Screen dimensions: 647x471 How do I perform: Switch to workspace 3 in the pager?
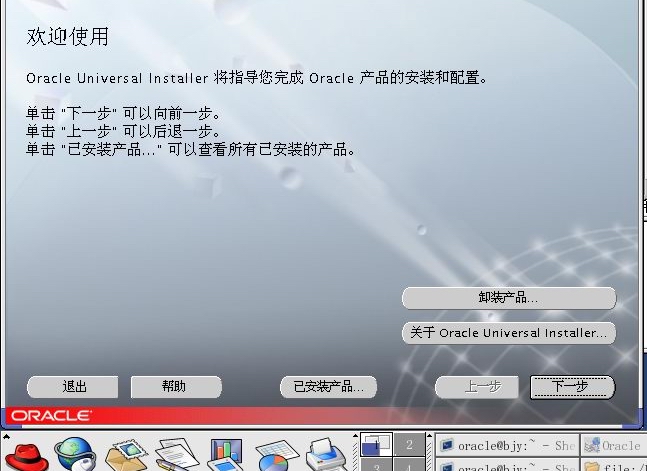click(376, 465)
